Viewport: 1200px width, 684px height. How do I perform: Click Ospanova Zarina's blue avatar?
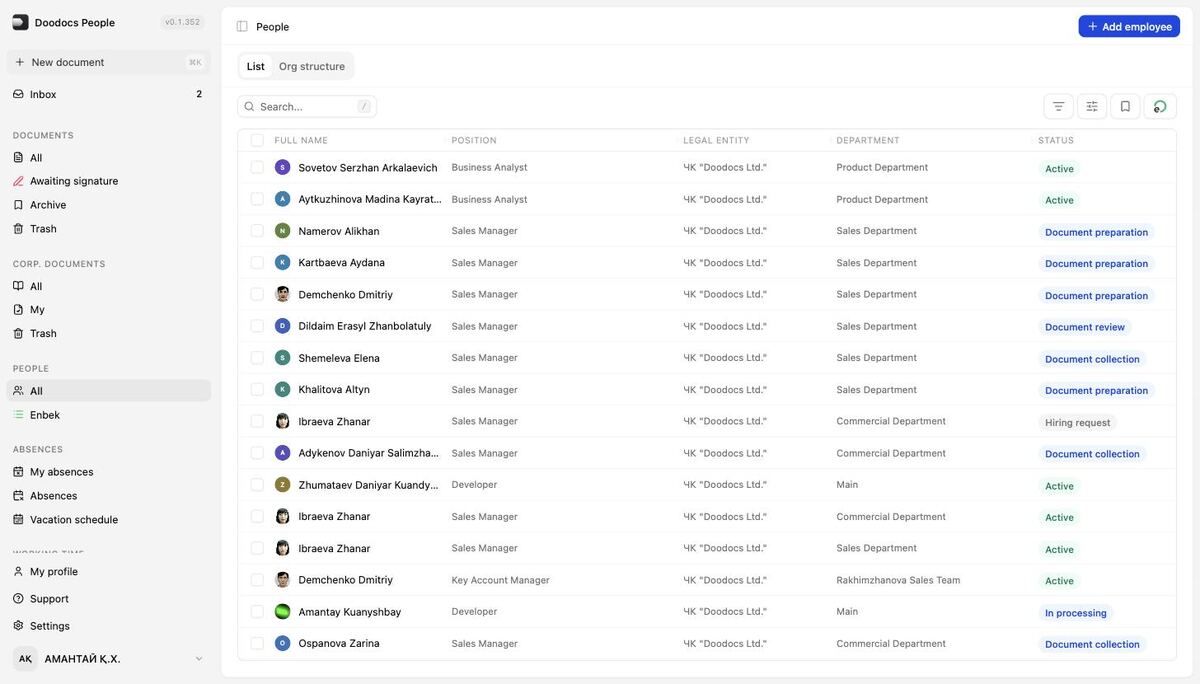pyautogui.click(x=283, y=643)
